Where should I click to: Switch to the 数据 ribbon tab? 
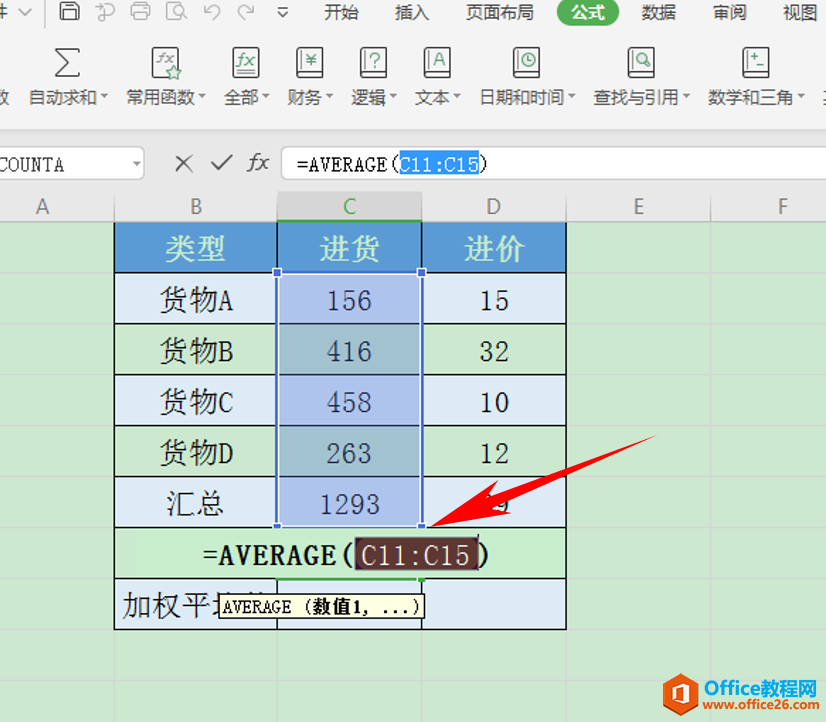658,12
